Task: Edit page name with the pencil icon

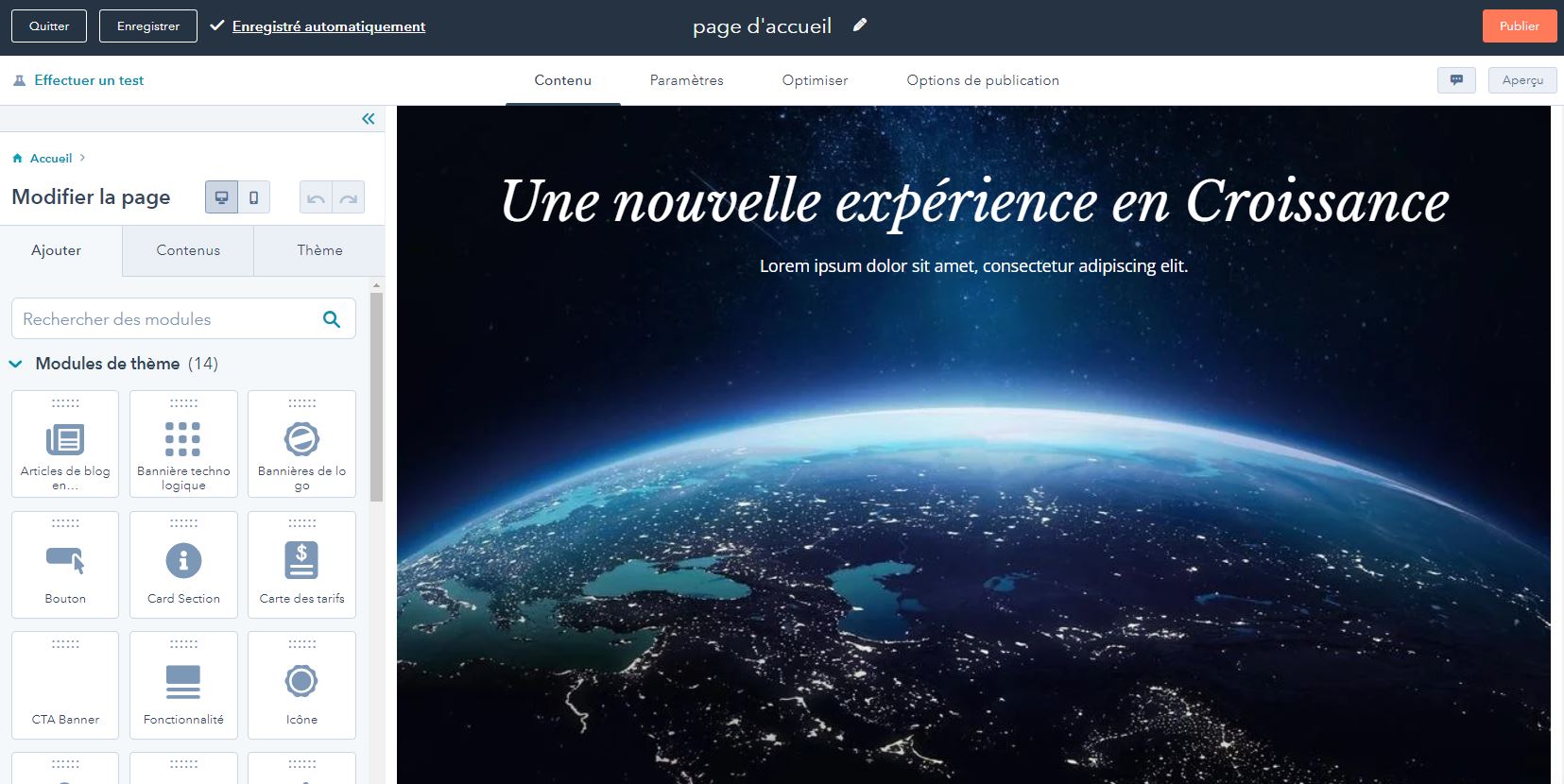Action: 859,26
